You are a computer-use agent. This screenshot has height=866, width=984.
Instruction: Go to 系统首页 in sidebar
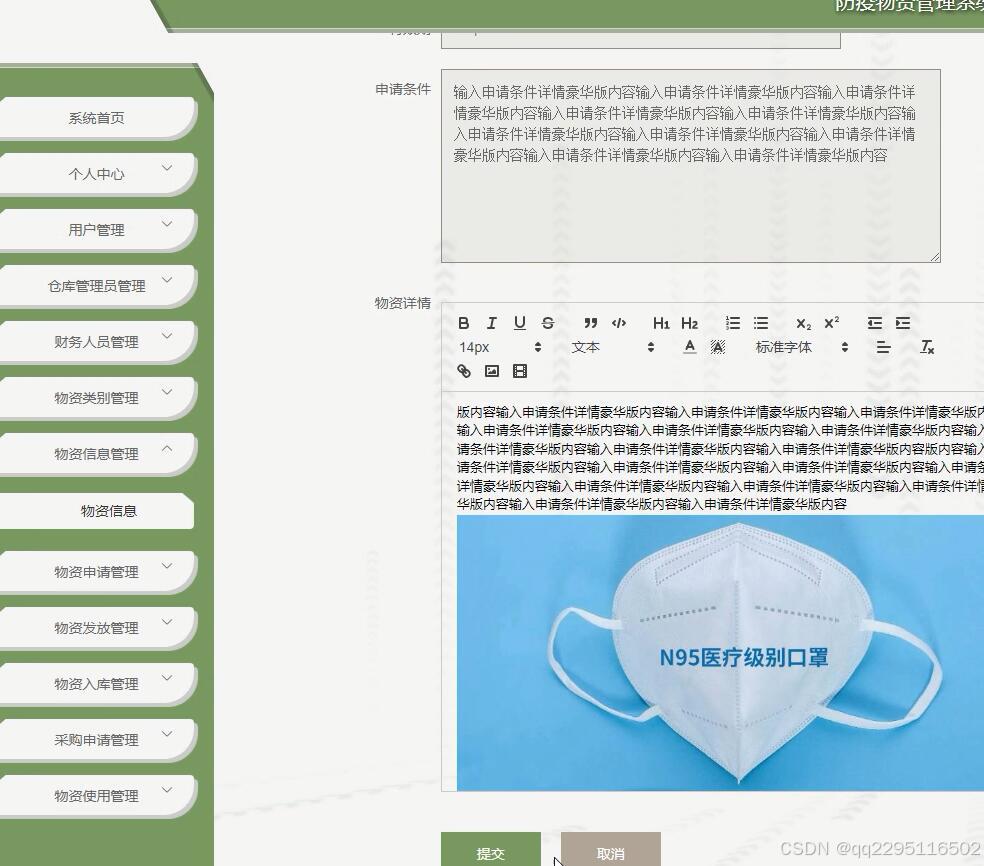pos(96,118)
